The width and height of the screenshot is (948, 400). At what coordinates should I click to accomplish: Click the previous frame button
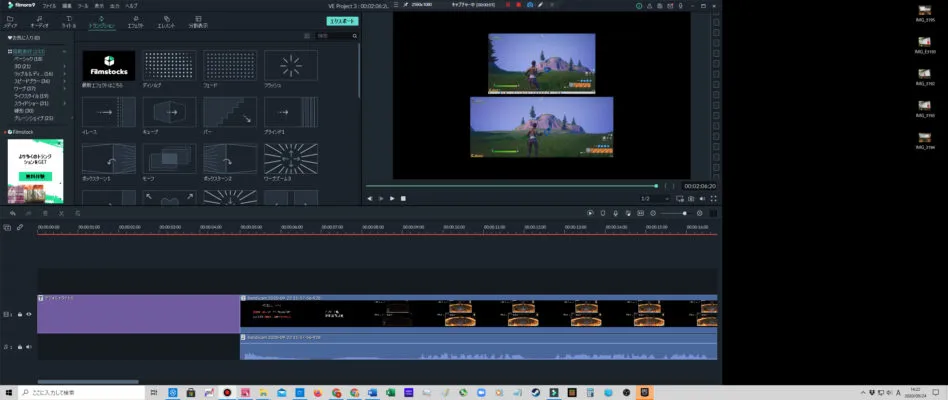pyautogui.click(x=370, y=198)
